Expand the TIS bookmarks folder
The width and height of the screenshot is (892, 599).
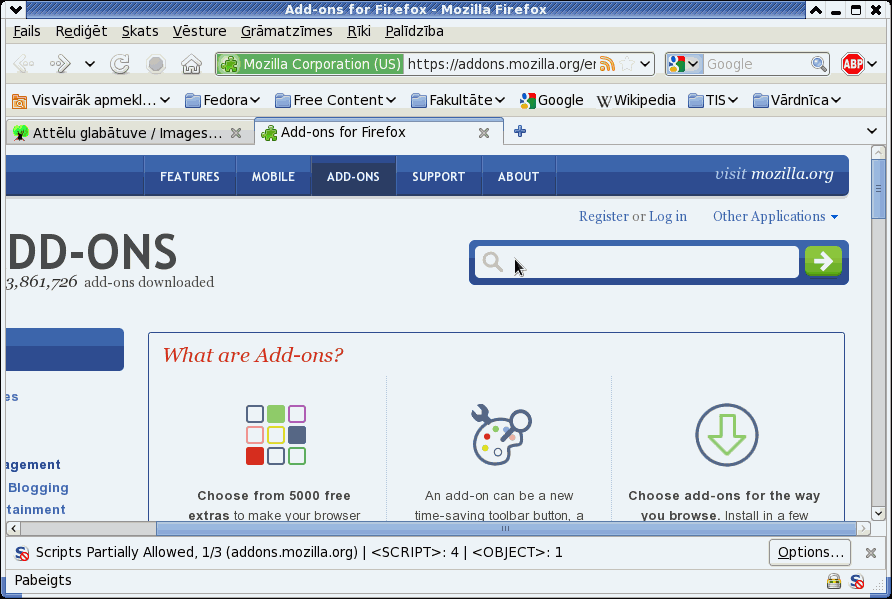click(x=713, y=101)
